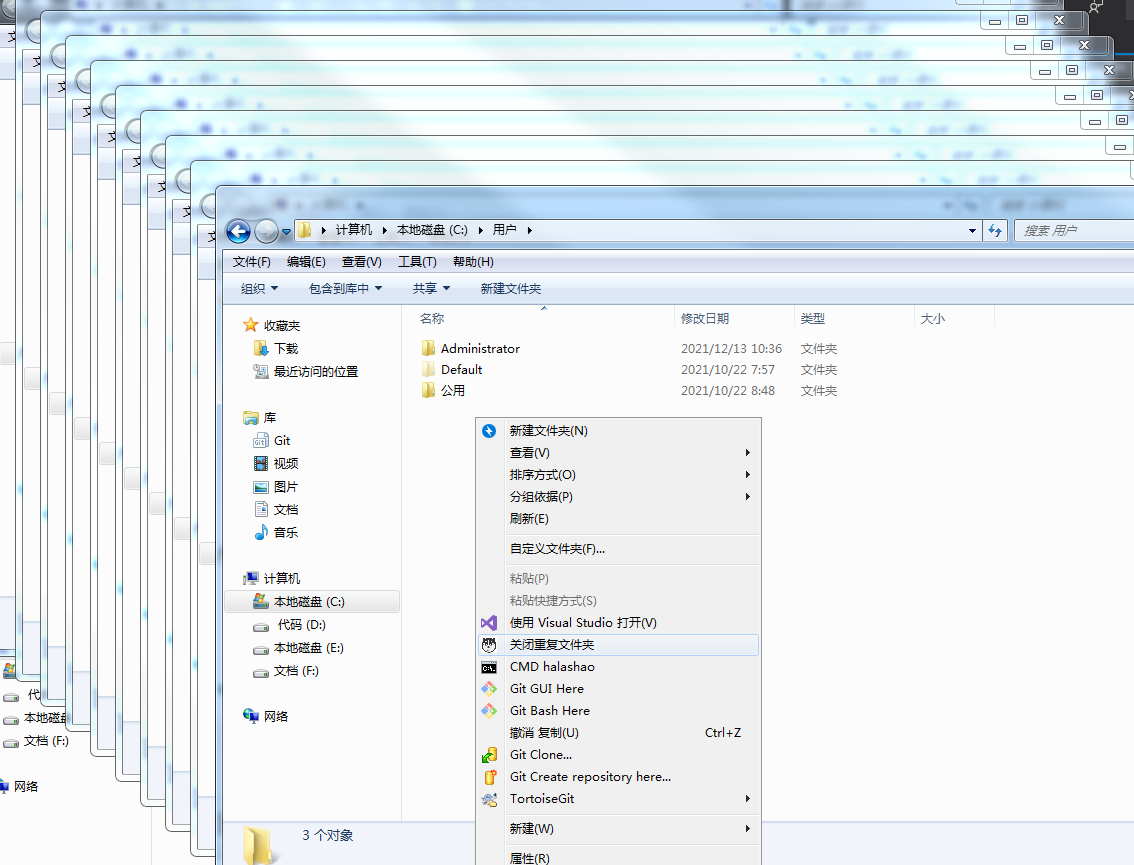
Task: Sort by the 名称 column header
Action: pos(432,318)
